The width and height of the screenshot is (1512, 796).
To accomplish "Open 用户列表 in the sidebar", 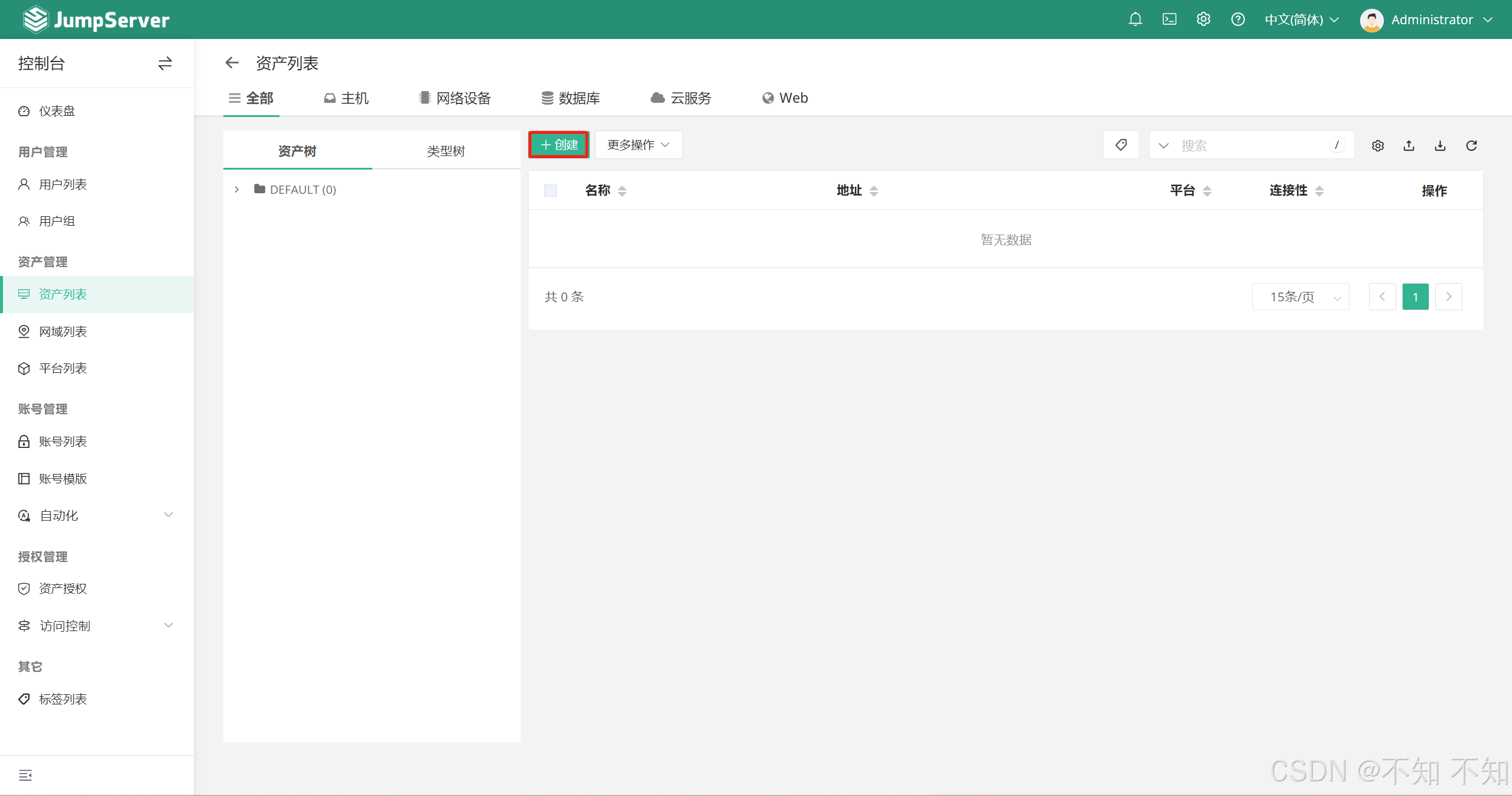I will 63,184.
